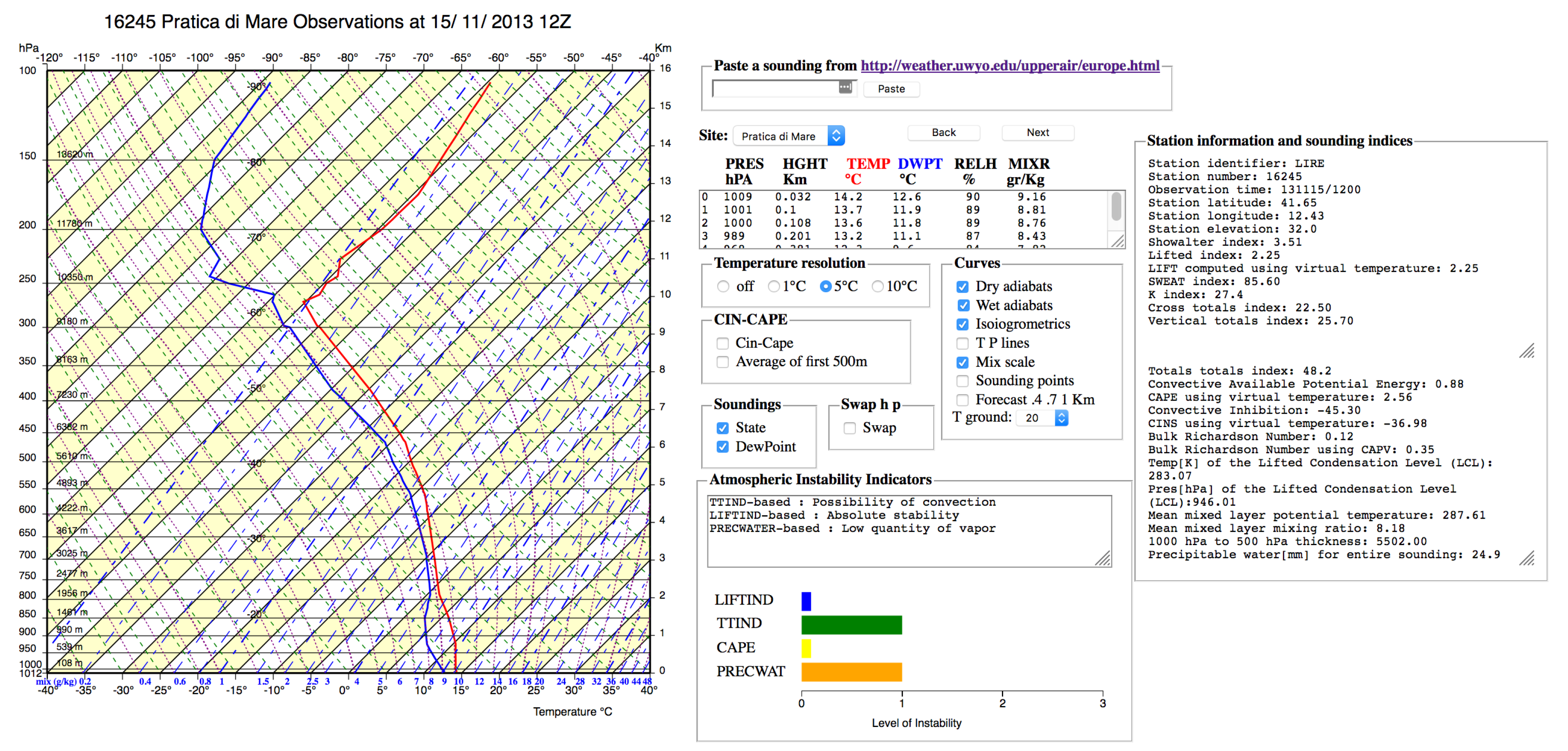1568x751 pixels.
Task: Enable T P lines checkbox
Action: pos(963,344)
